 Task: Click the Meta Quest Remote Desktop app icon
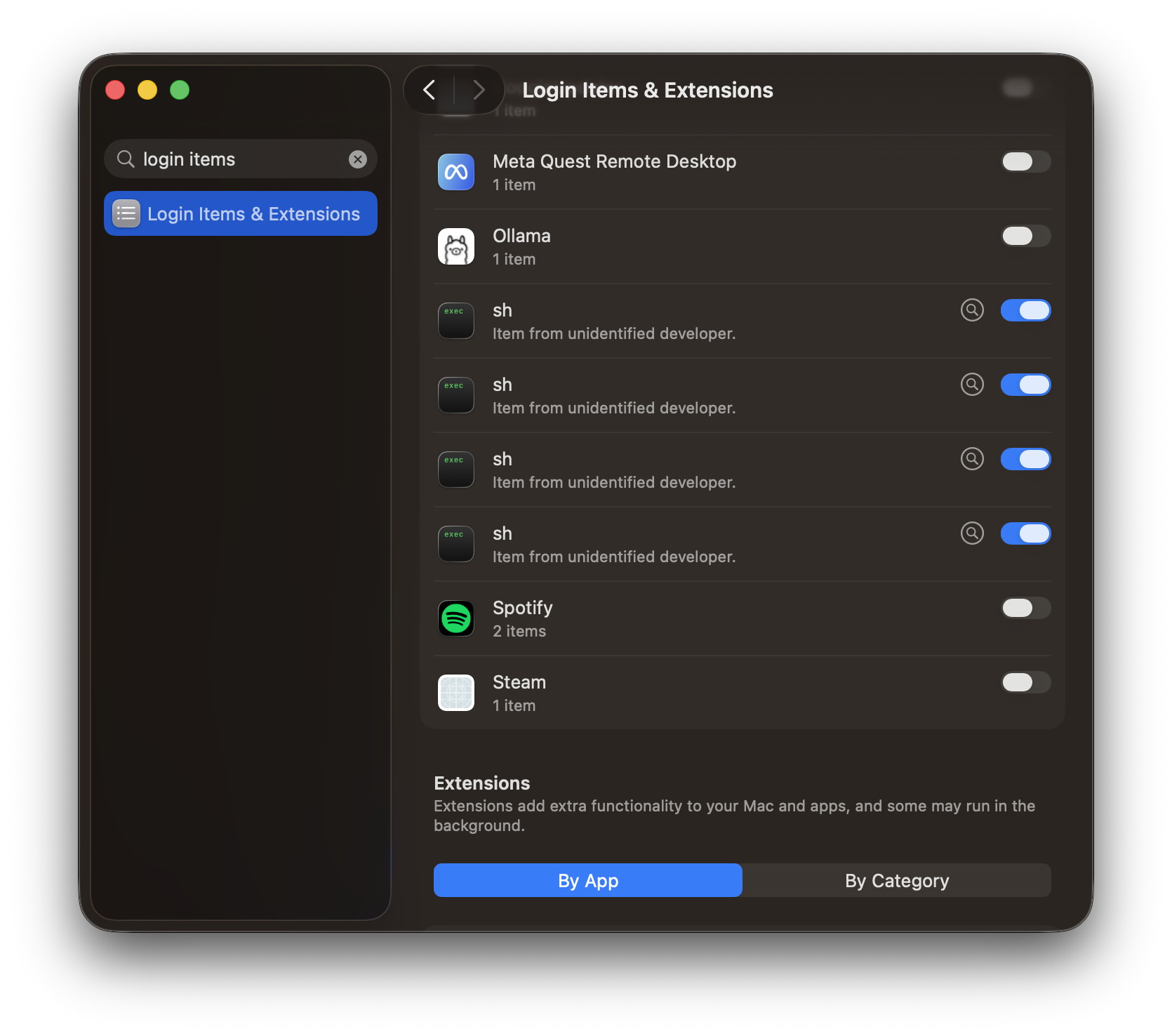(456, 172)
